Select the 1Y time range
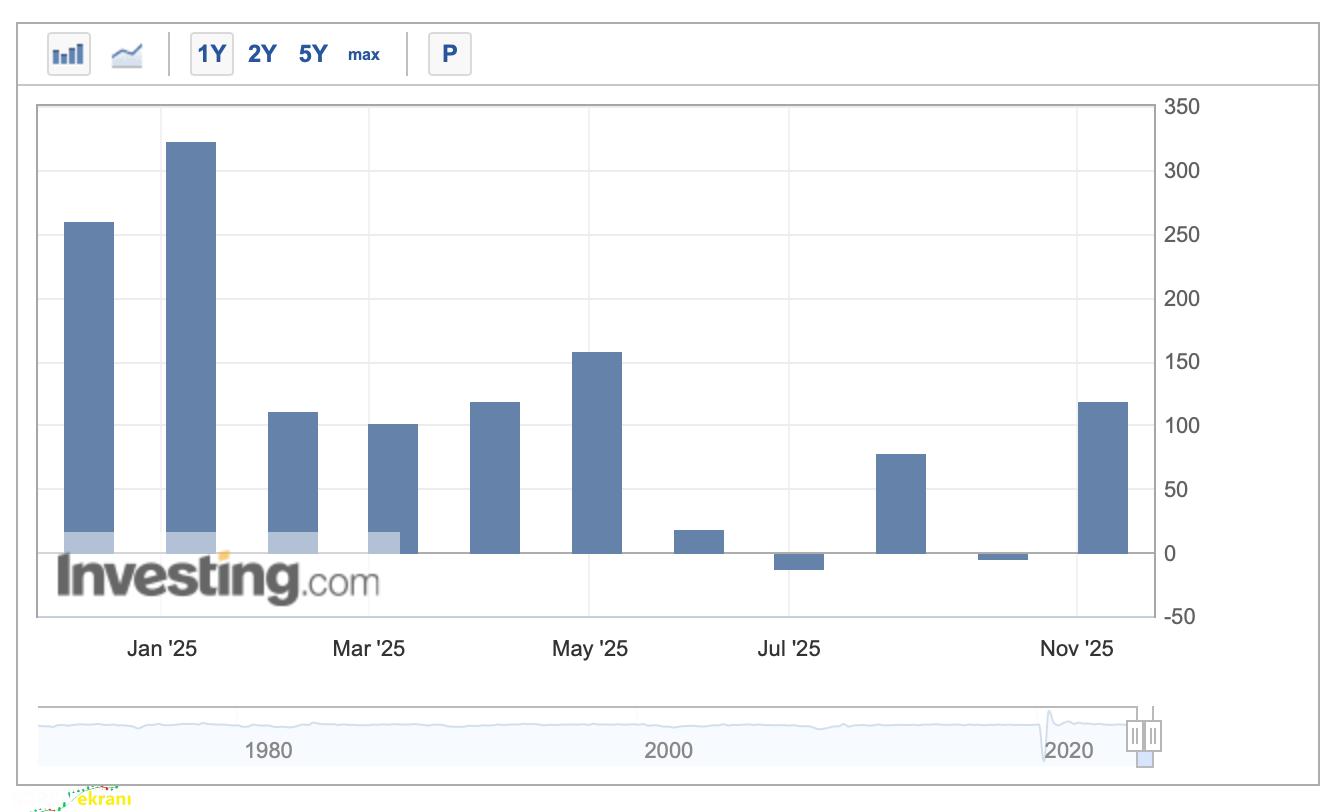 click(x=212, y=54)
